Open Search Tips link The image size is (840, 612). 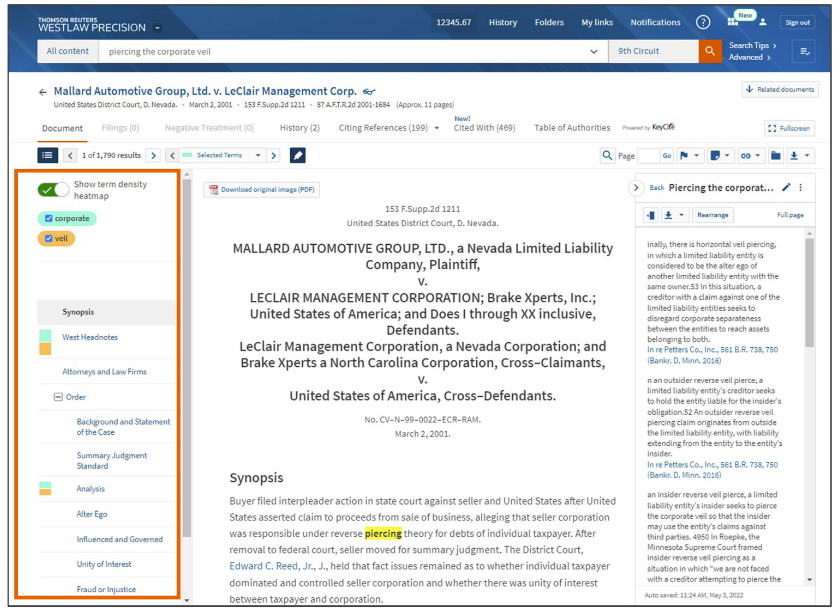click(752, 46)
